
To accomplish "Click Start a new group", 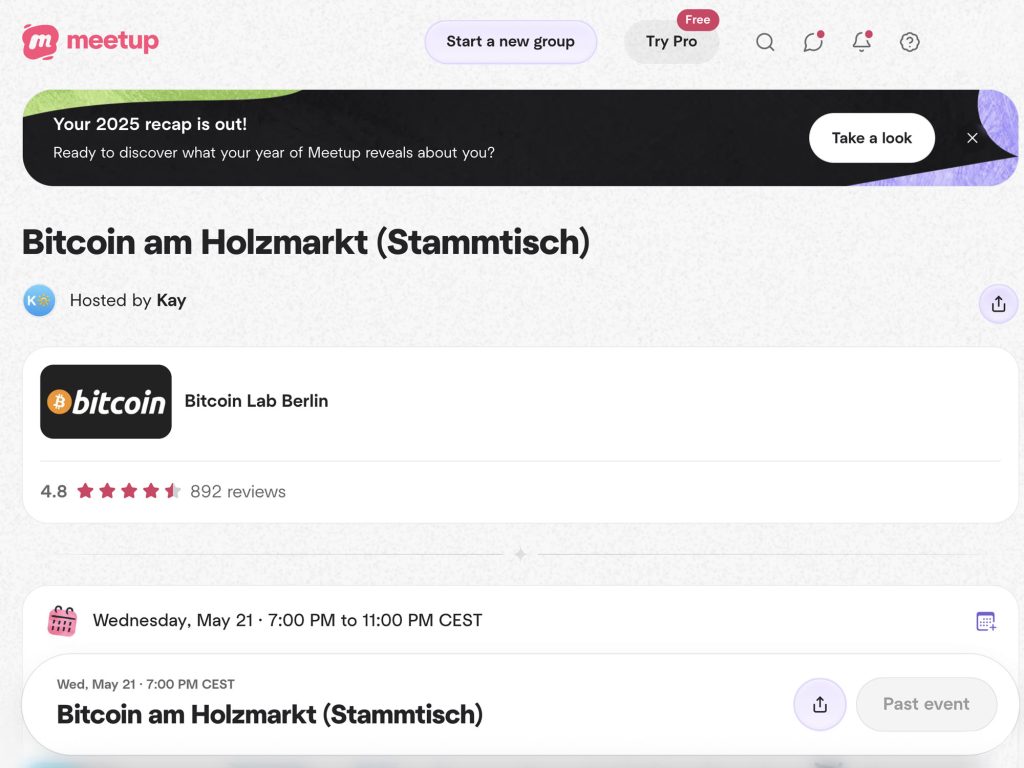I will pyautogui.click(x=510, y=42).
